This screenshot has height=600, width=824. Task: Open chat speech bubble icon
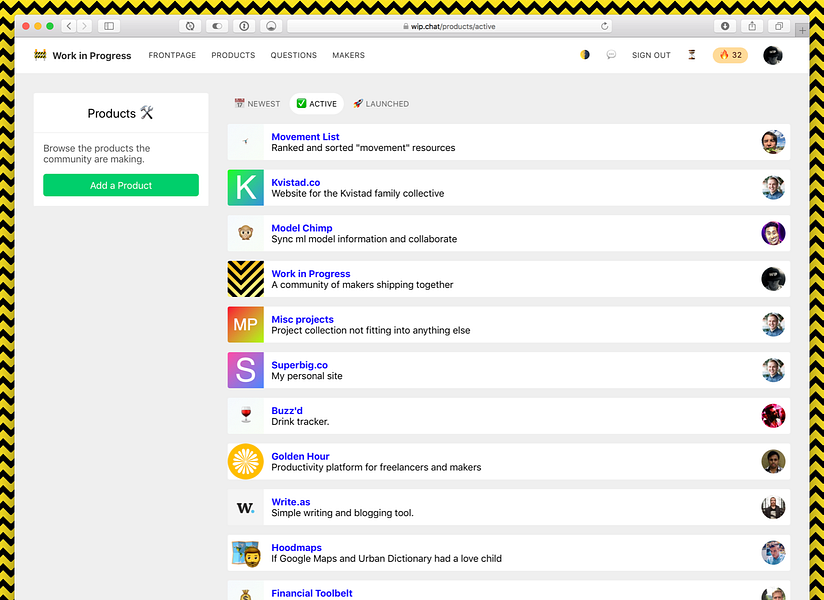(611, 55)
